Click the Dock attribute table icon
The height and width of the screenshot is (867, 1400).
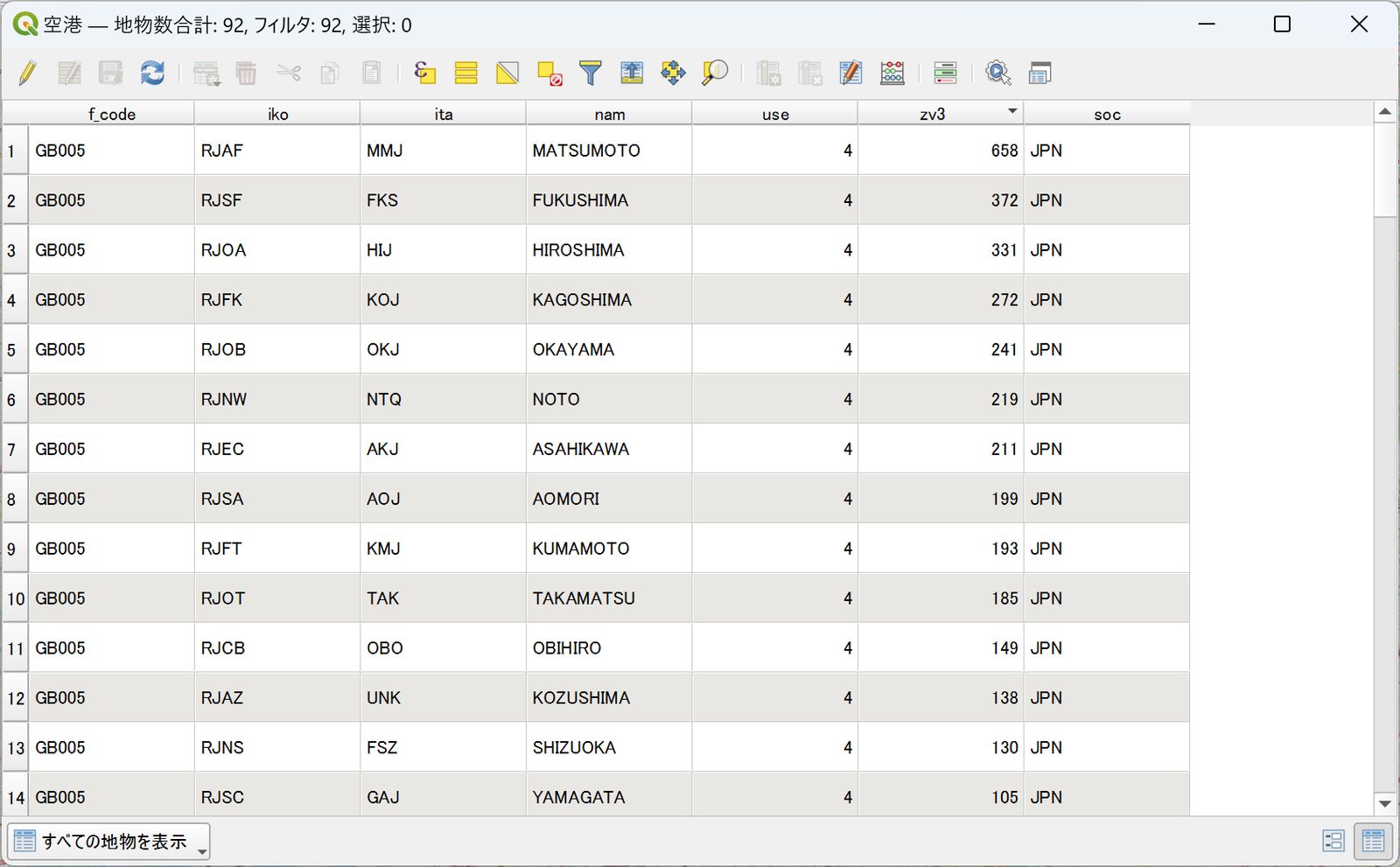(1039, 73)
